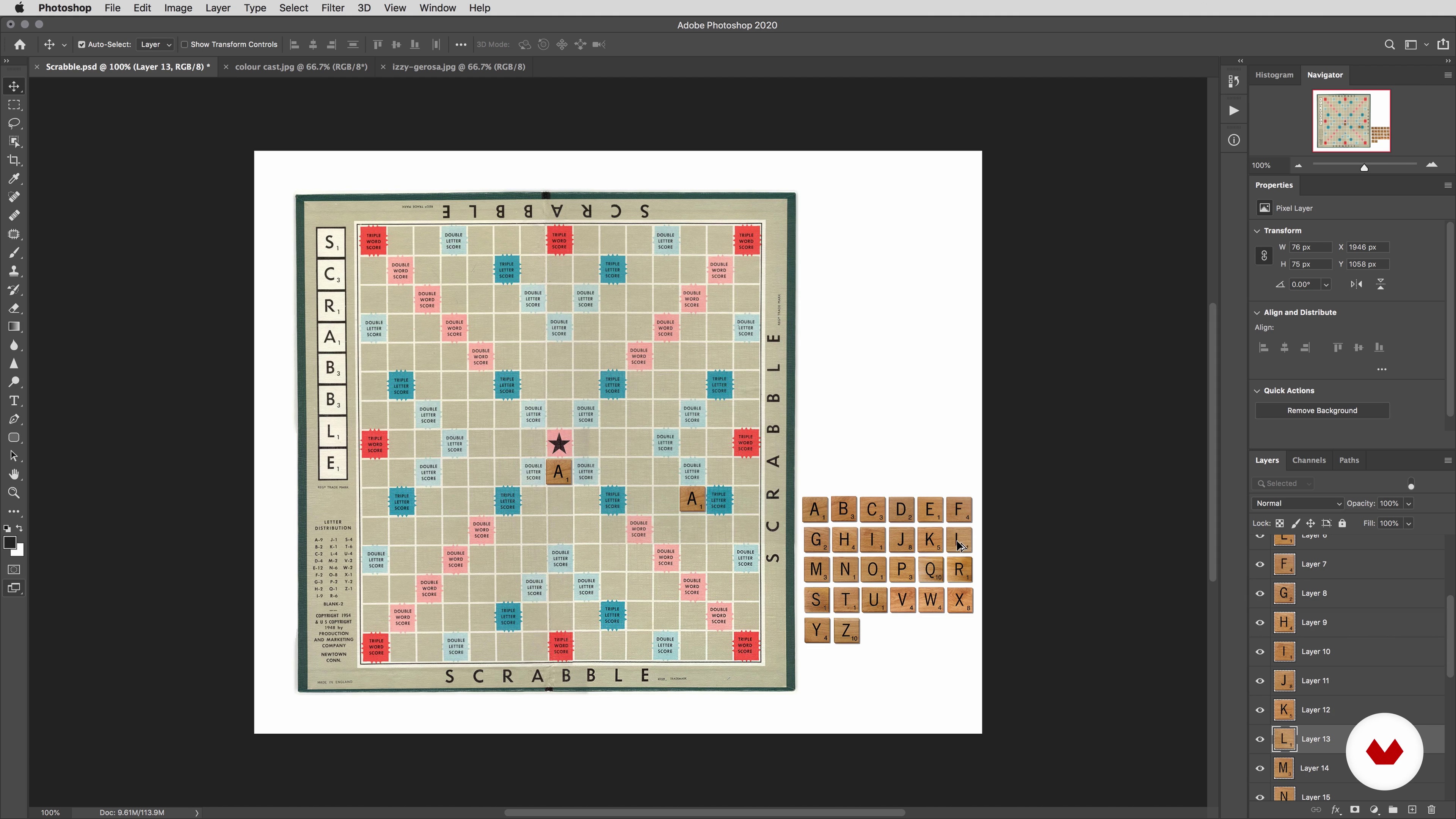The width and height of the screenshot is (1456, 819).
Task: Go to Photoshop Home screen
Action: point(20,45)
